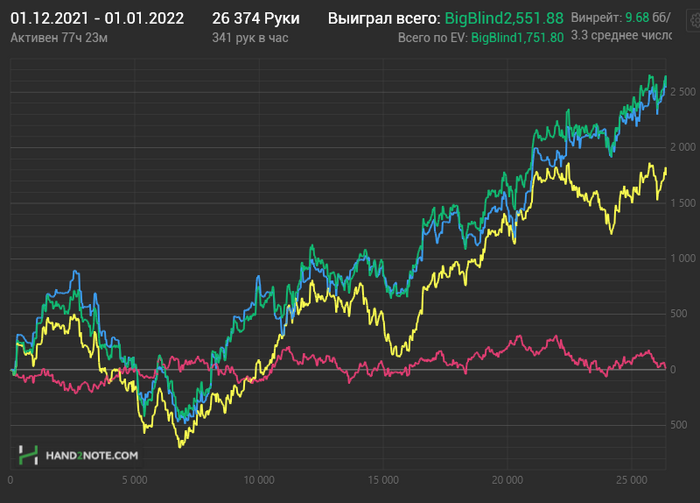
Task: Click the x-axis label 10 000
Action: pos(259,480)
